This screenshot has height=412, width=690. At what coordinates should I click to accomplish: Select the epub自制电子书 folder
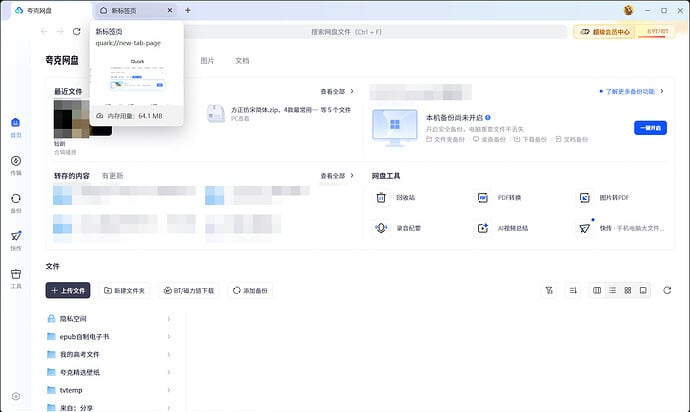point(109,337)
